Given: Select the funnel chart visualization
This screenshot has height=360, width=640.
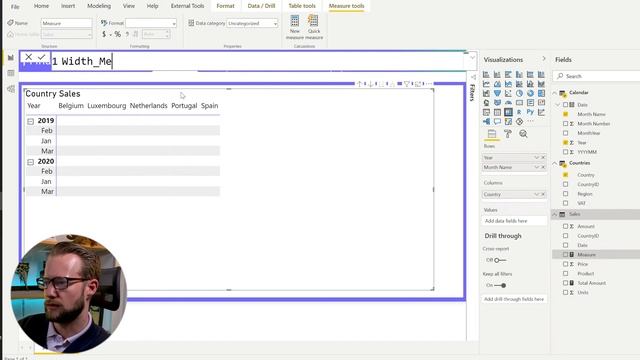Looking at the screenshot, I should click(497, 93).
